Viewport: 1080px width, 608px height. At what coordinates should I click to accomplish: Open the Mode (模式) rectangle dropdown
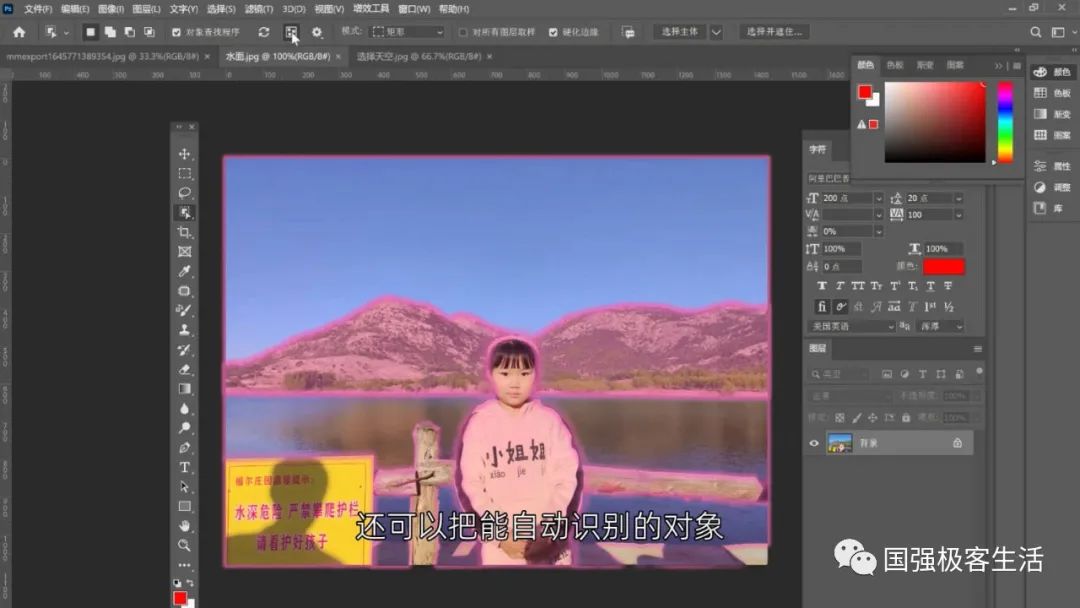pos(407,32)
